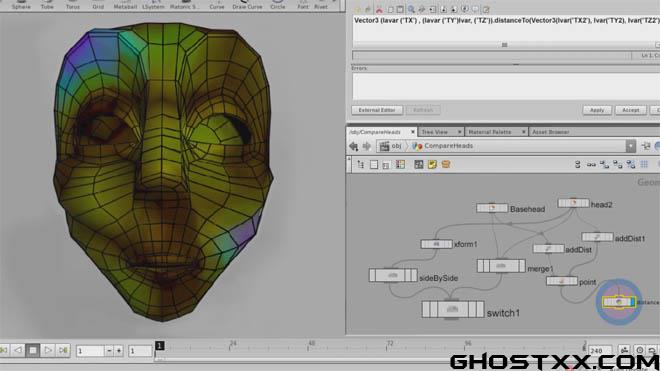Close the Tree View tab
The width and height of the screenshot is (660, 371).
459,132
